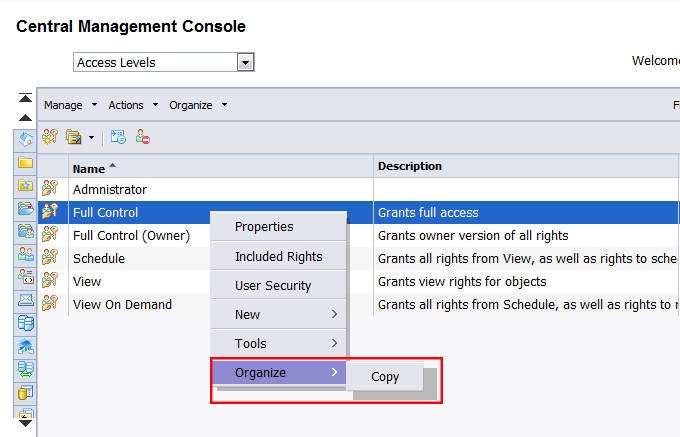680x437 pixels.
Task: Open dropdown arrow beside the organize icon
Action: tap(91, 137)
